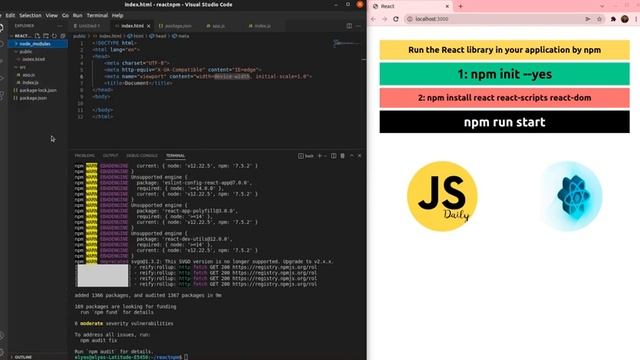
Task: Click the yellow 'Run the React library' banner
Action: 504,50
